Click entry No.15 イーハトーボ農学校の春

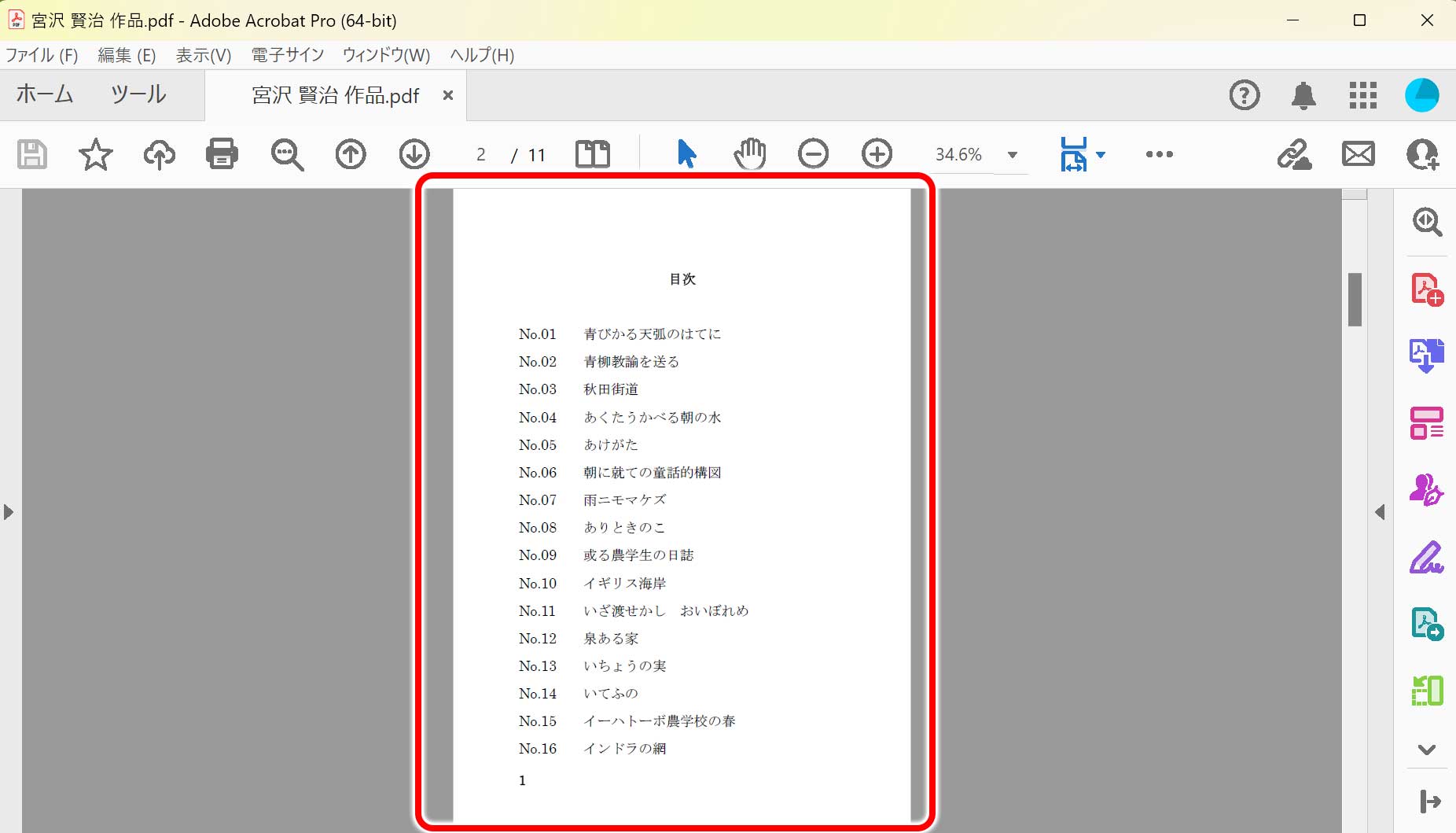coord(627,721)
